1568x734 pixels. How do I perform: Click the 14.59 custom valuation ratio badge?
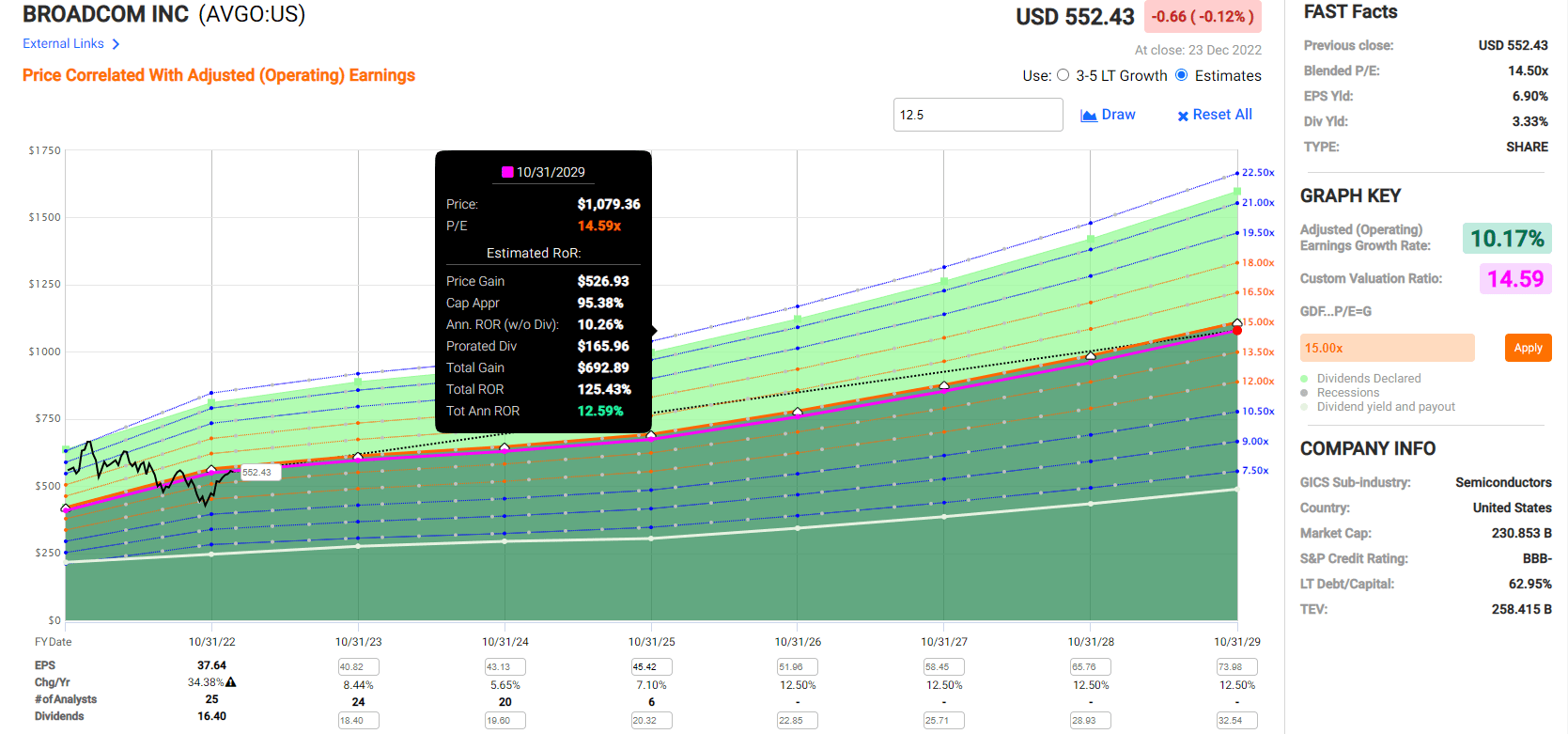pyautogui.click(x=1515, y=279)
